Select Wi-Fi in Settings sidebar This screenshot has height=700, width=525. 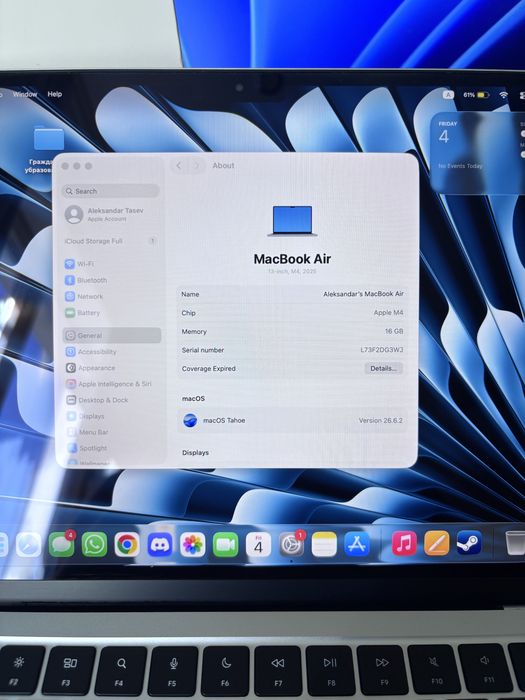tap(112, 264)
